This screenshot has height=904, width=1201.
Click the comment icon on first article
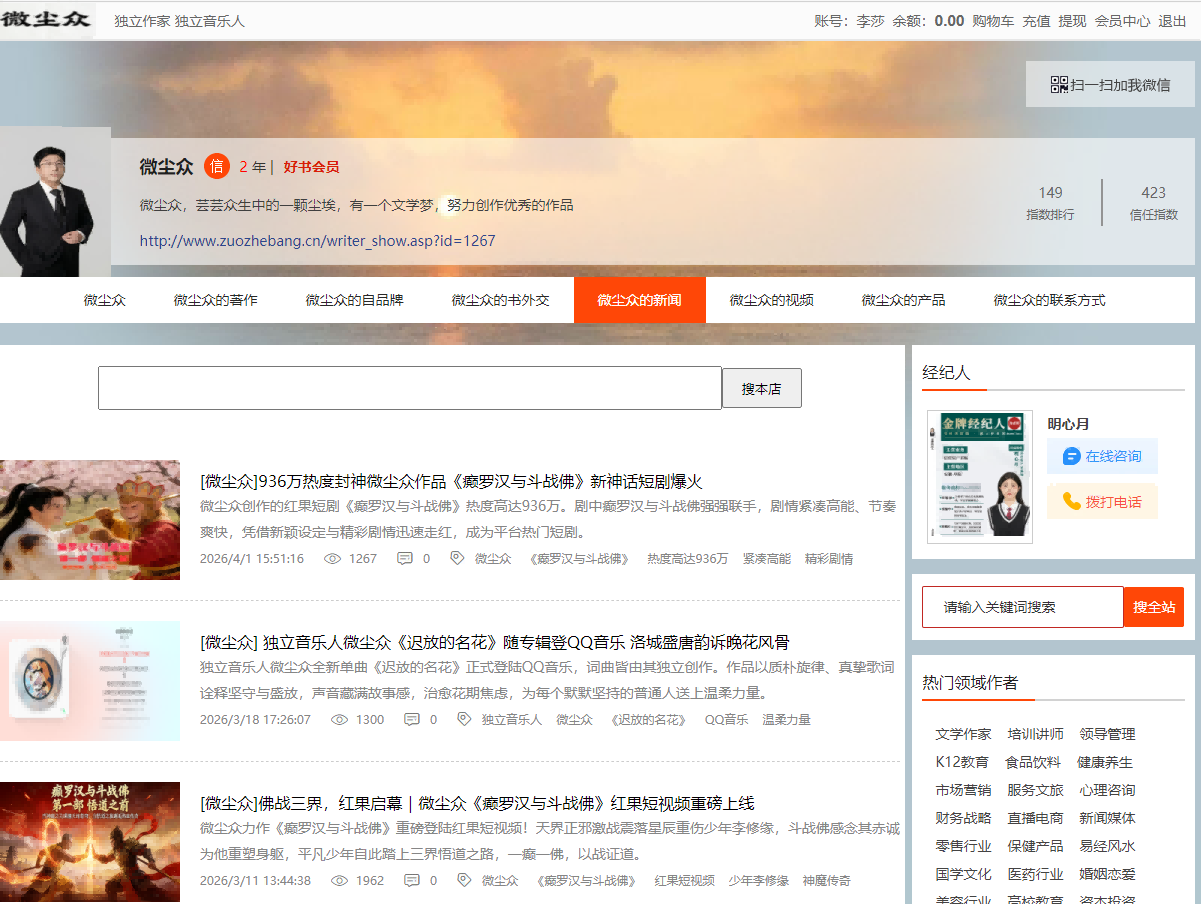click(405, 559)
